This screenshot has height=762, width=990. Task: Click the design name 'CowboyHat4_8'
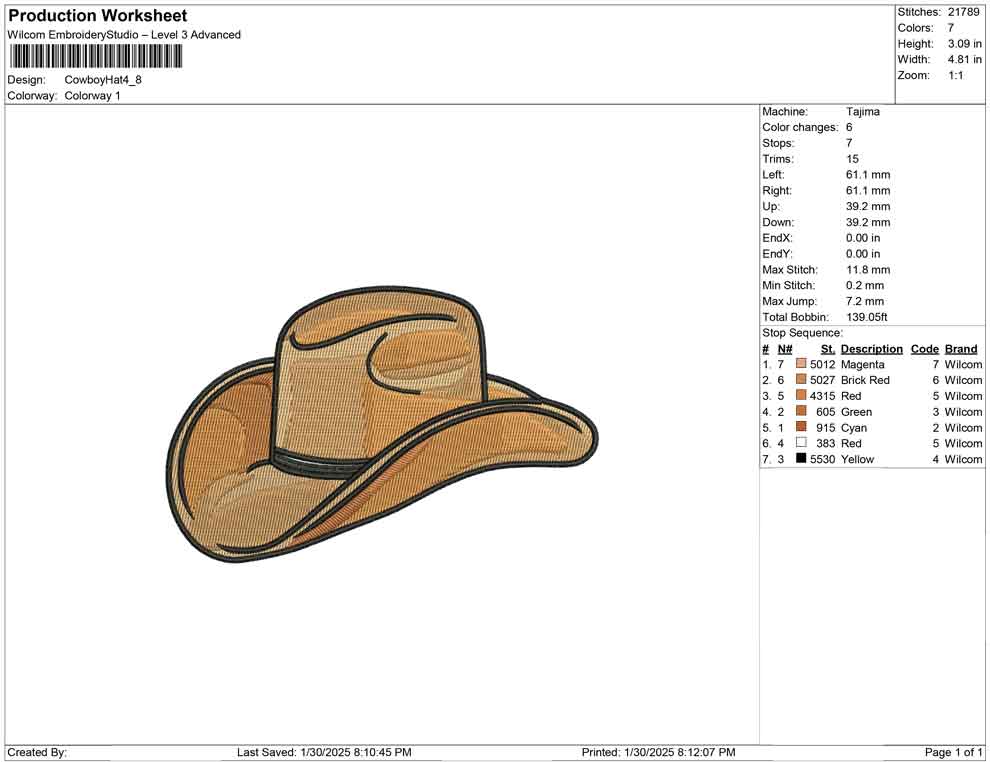(103, 80)
